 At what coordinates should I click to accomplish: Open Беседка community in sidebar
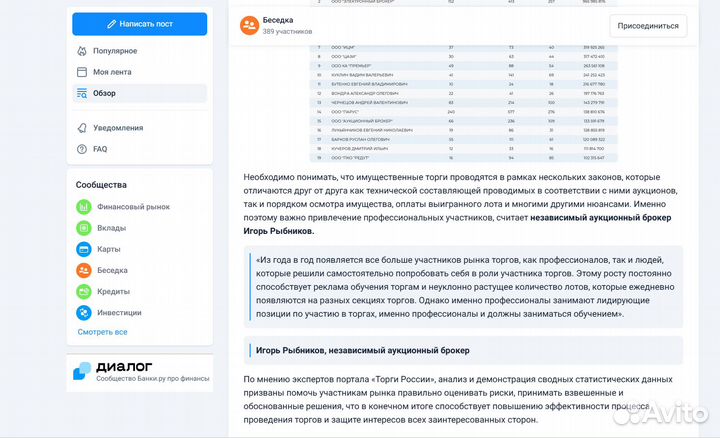click(112, 270)
